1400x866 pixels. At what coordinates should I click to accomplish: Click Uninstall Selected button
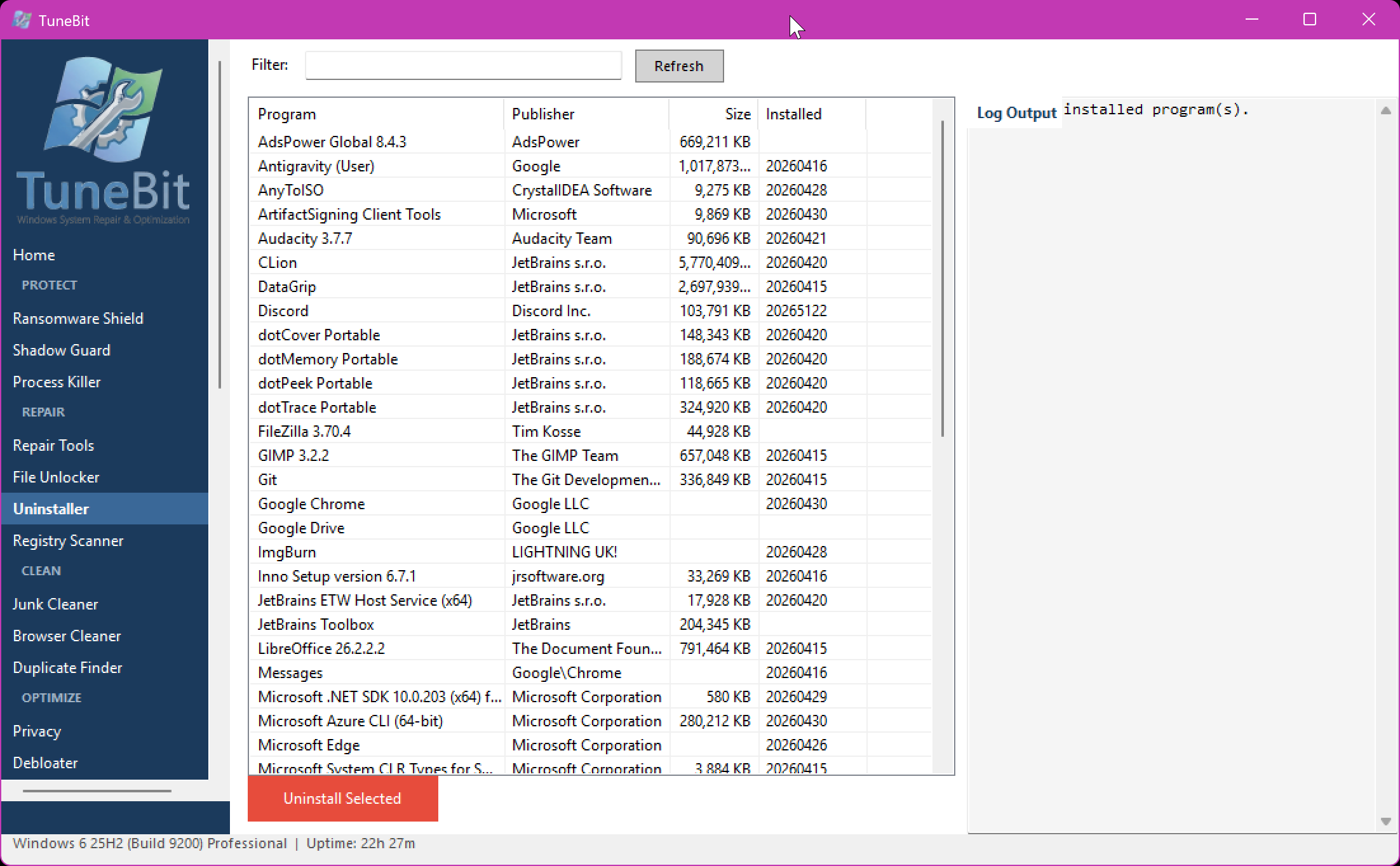(343, 798)
